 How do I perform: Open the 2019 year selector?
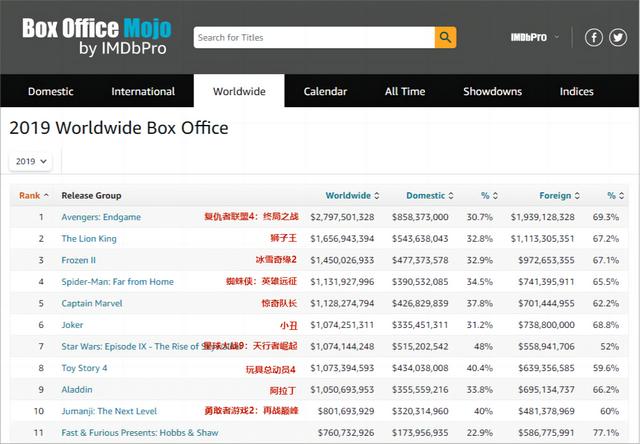click(x=31, y=161)
